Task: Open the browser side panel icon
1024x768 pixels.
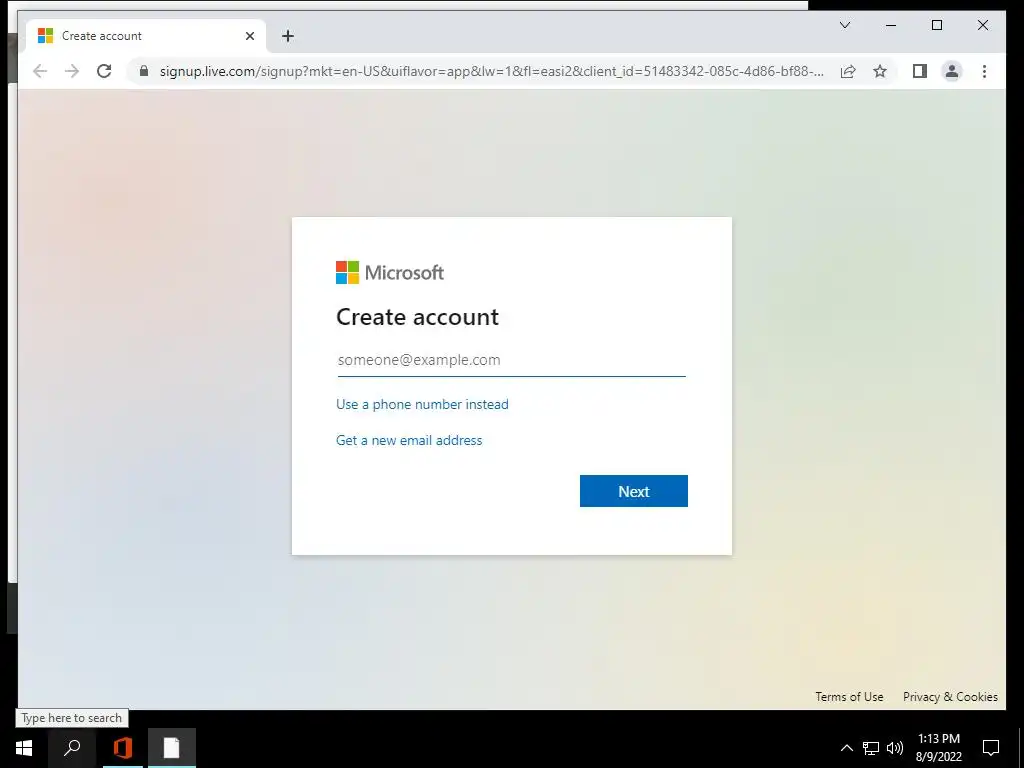Action: tap(920, 71)
